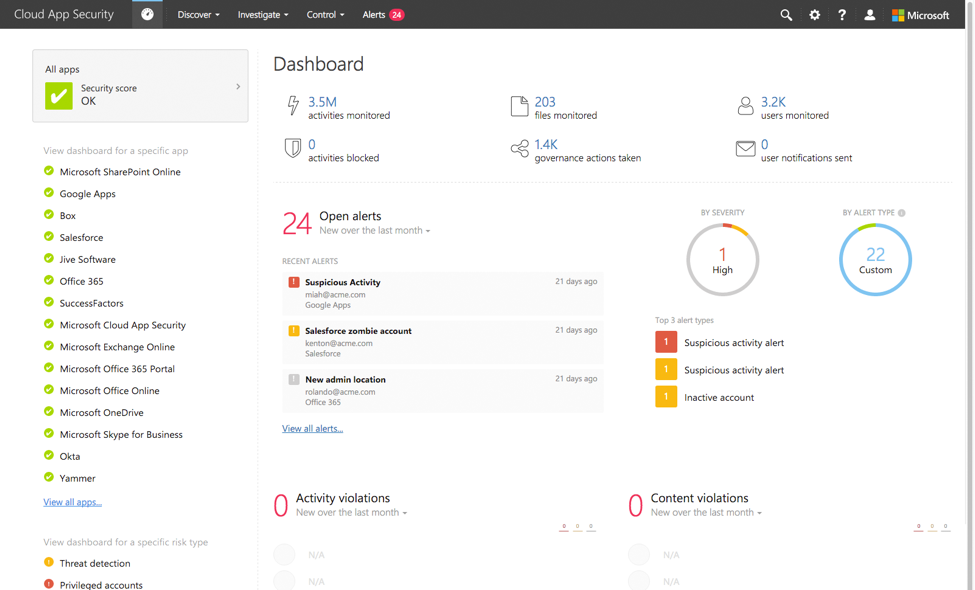Click Cloud App Security title
This screenshot has height=590, width=975.
point(64,14)
